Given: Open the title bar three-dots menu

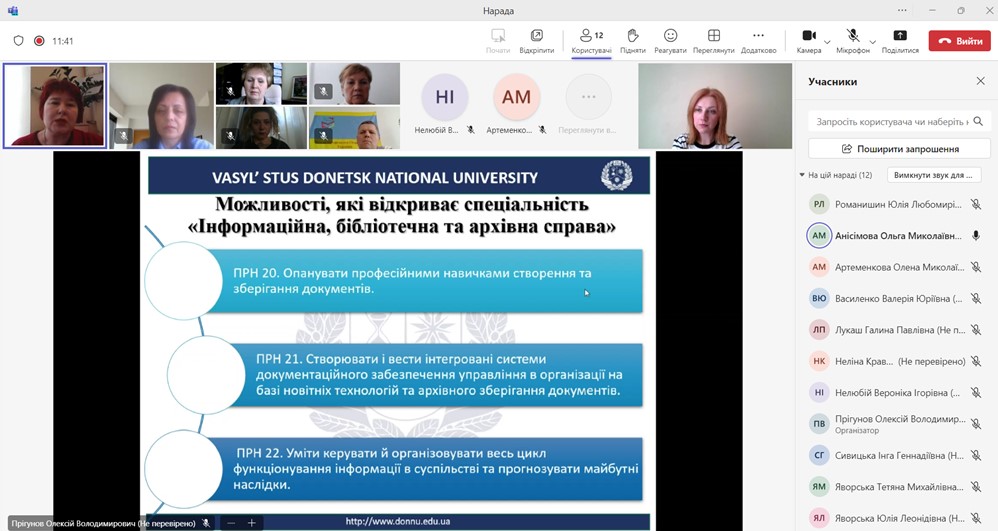Looking at the screenshot, I should tap(903, 10).
